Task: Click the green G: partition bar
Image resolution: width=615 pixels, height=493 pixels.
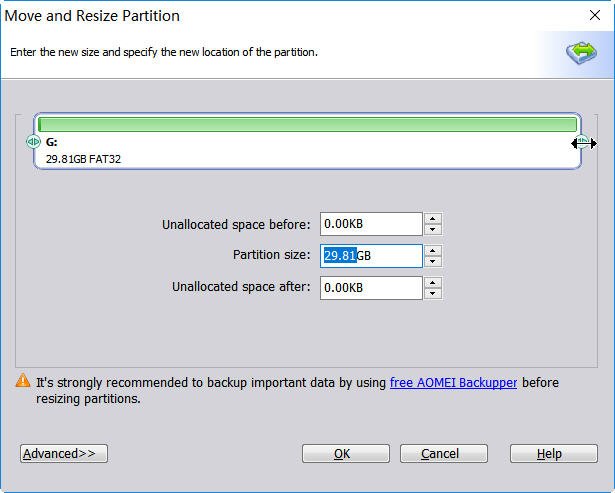Action: [x=307, y=125]
